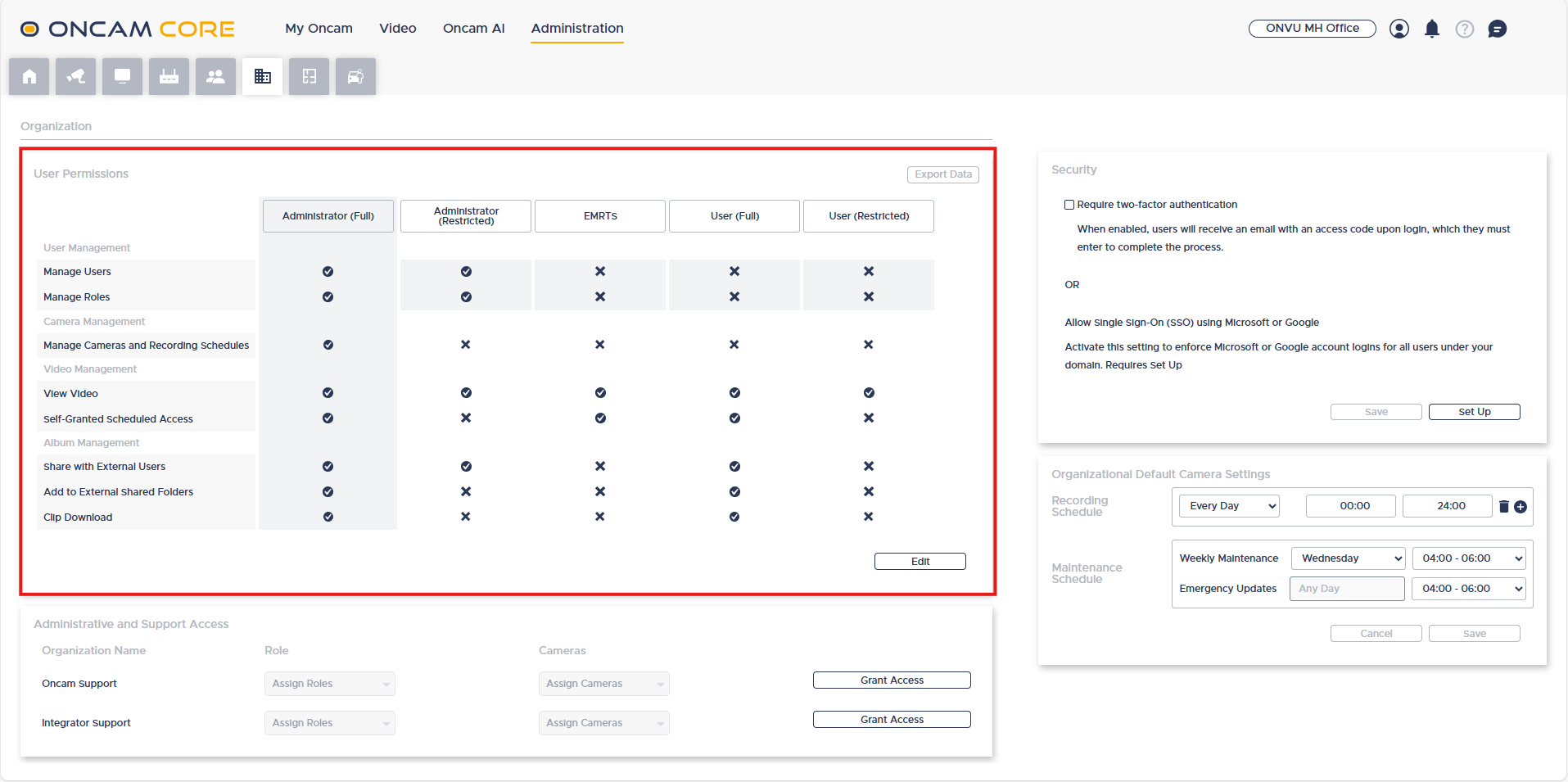
Task: Open Integrator Support Assign Cameras dropdown
Action: coord(604,723)
